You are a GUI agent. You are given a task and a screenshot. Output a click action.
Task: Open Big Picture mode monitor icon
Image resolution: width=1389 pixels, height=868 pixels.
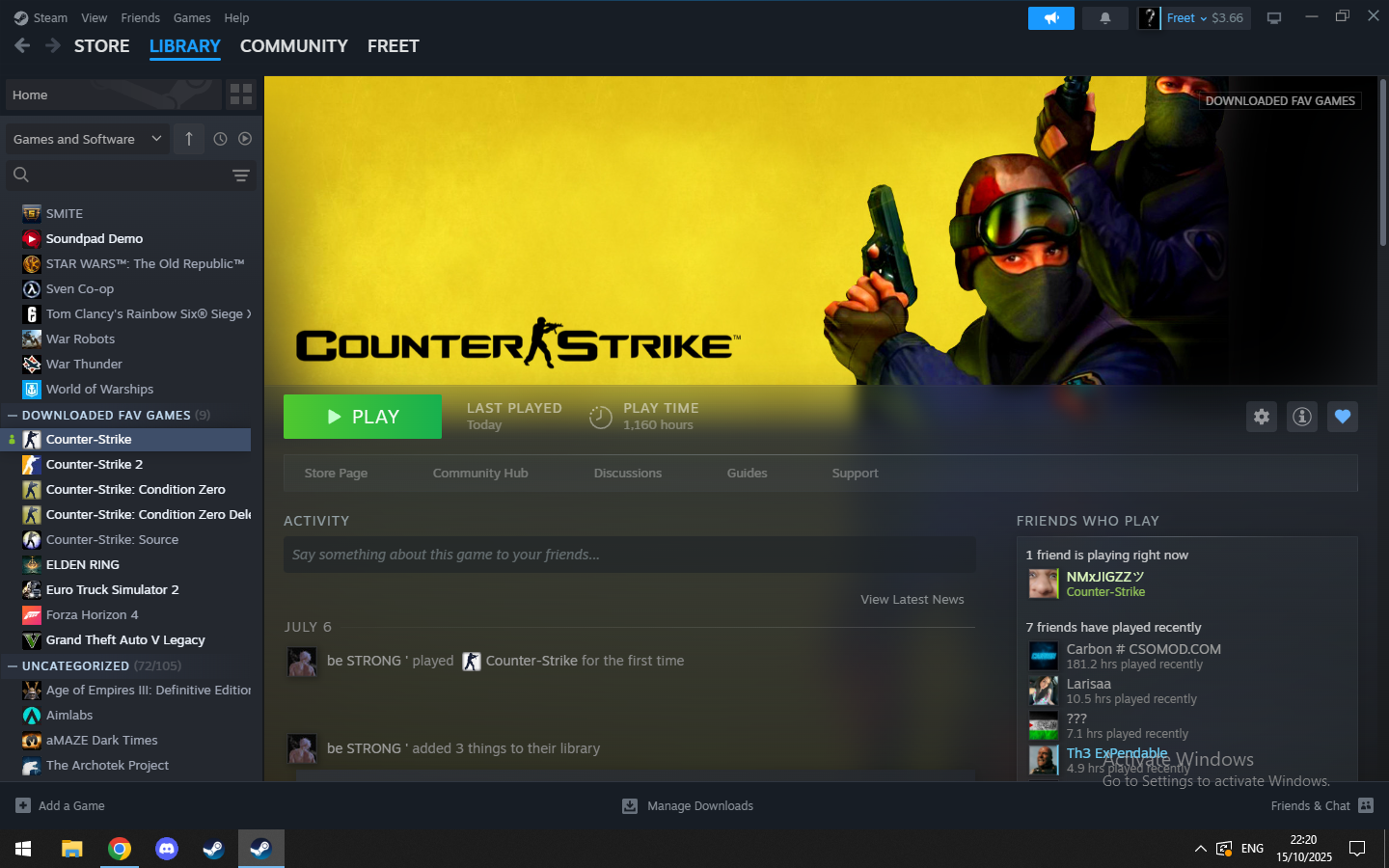click(x=1274, y=18)
